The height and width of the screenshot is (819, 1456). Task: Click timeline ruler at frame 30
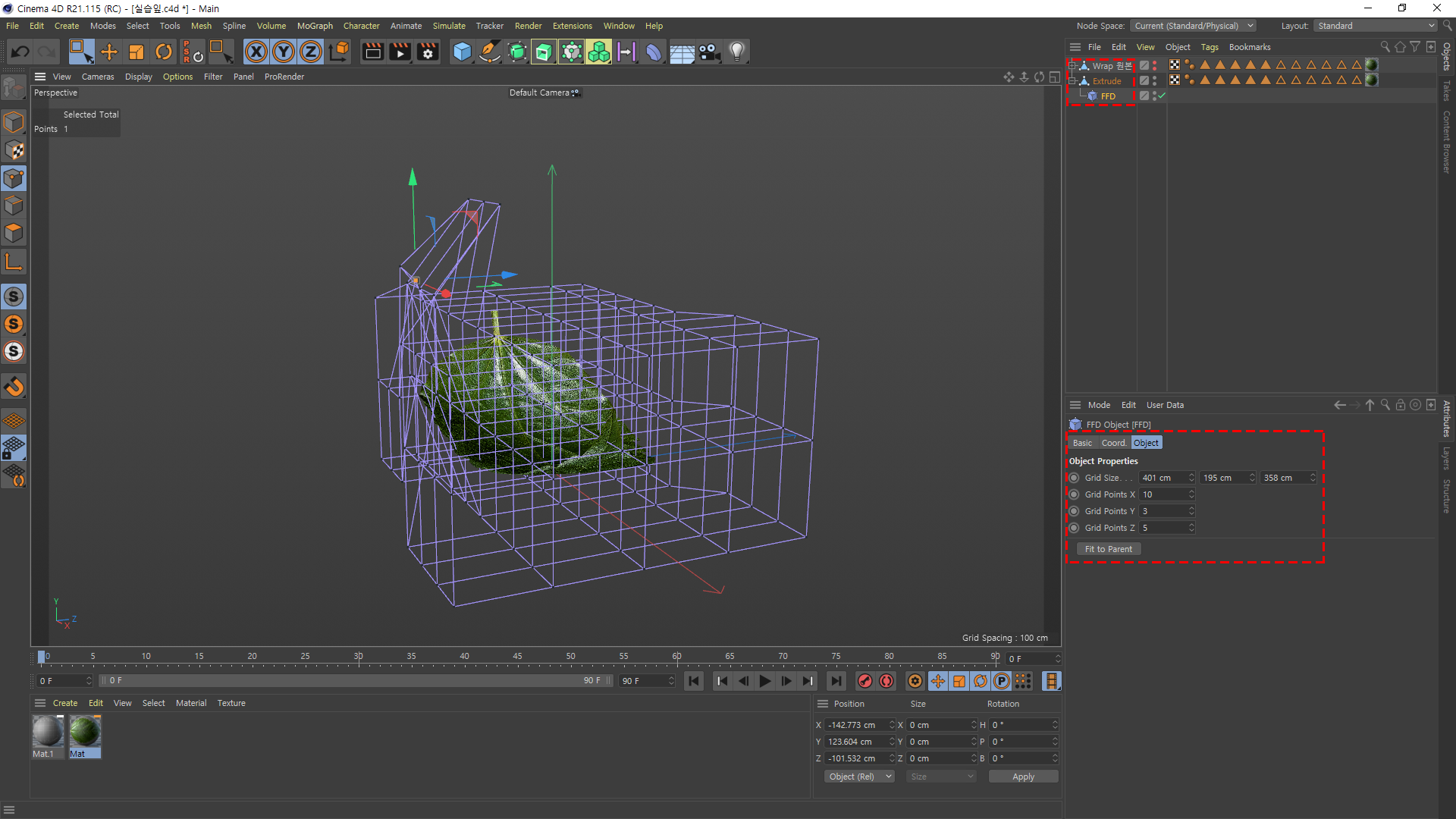pyautogui.click(x=359, y=657)
